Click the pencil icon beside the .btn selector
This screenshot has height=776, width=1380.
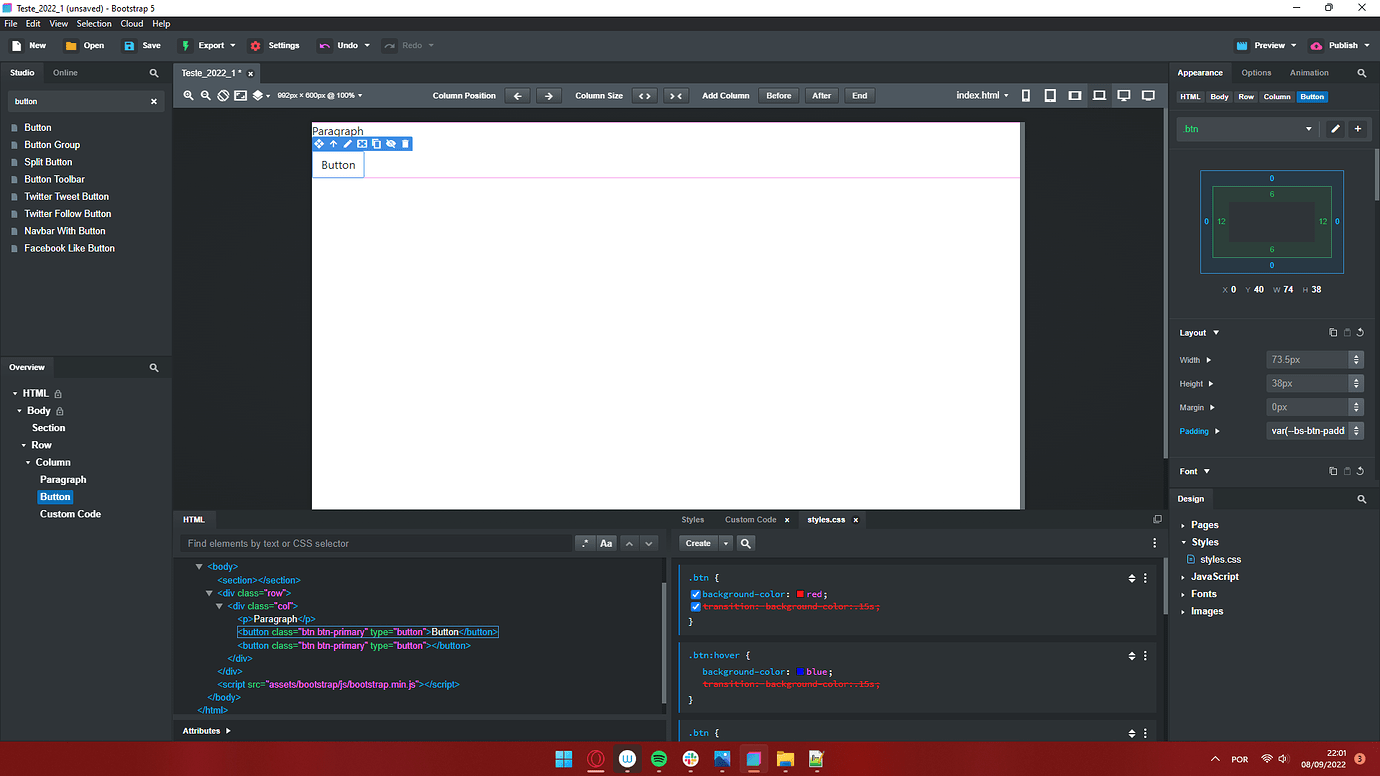click(x=1337, y=128)
